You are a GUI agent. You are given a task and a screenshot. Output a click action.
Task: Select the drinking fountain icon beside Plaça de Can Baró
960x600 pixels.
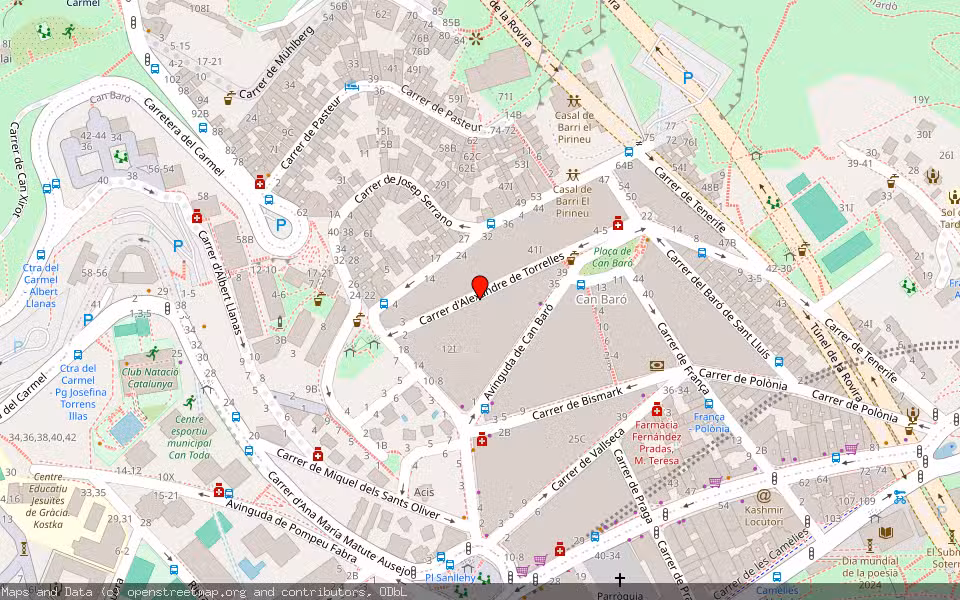click(571, 260)
